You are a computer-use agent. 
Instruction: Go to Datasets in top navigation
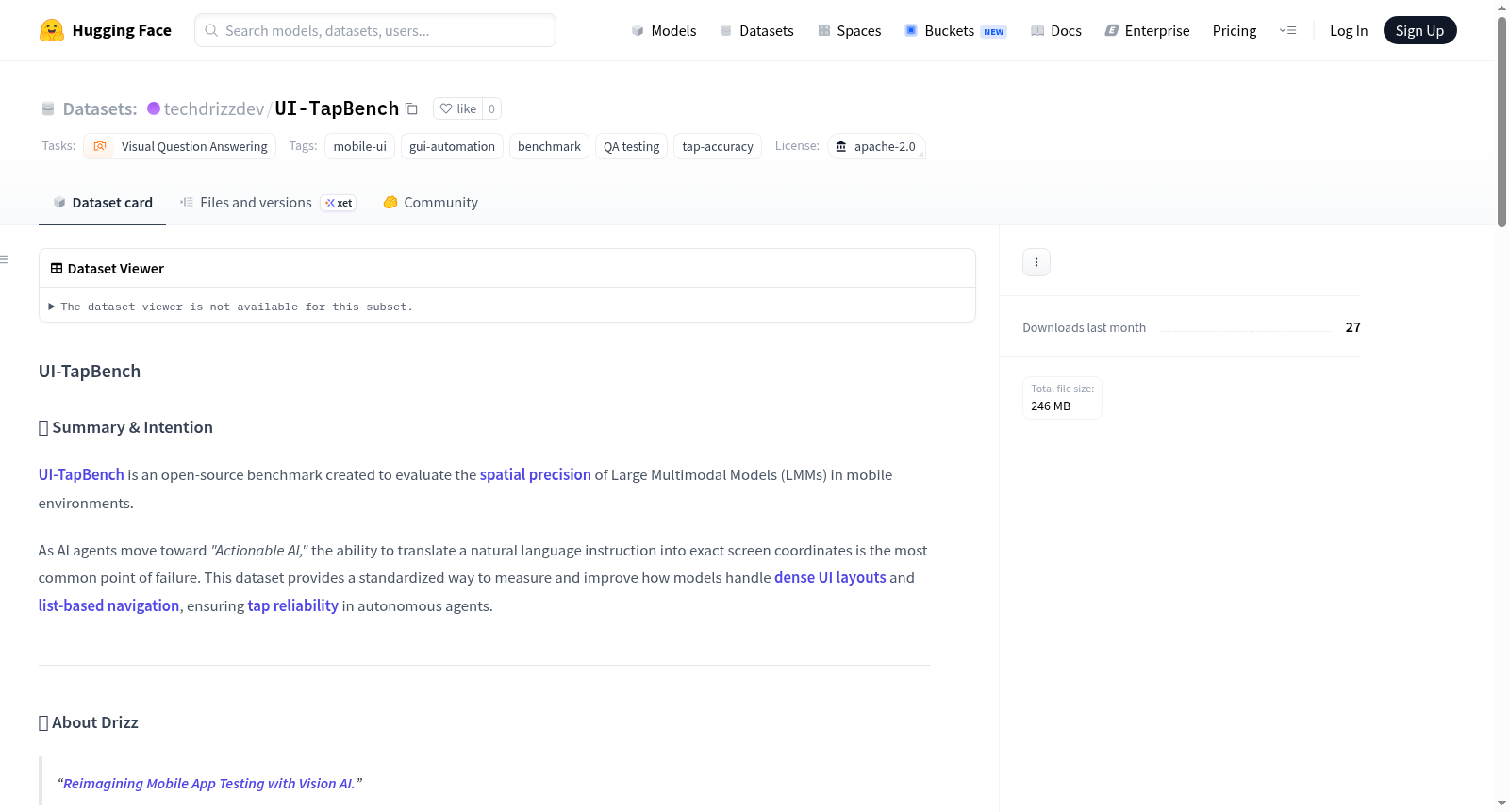click(x=757, y=30)
